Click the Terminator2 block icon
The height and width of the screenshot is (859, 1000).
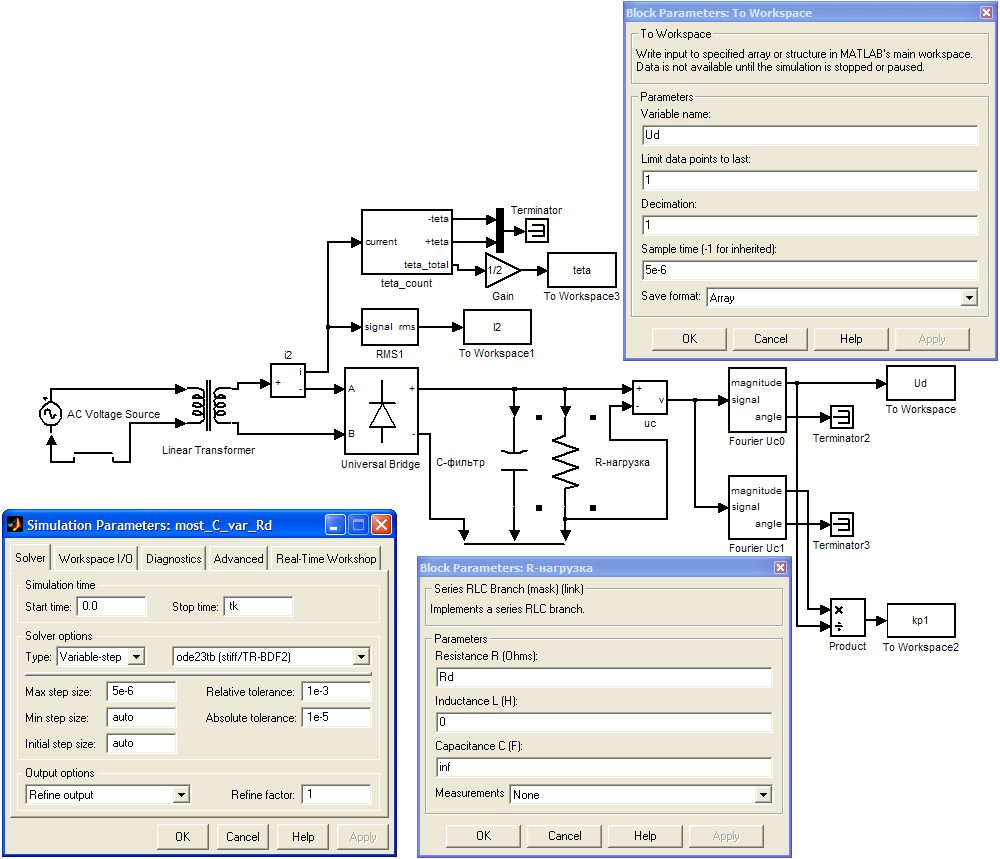coord(842,417)
